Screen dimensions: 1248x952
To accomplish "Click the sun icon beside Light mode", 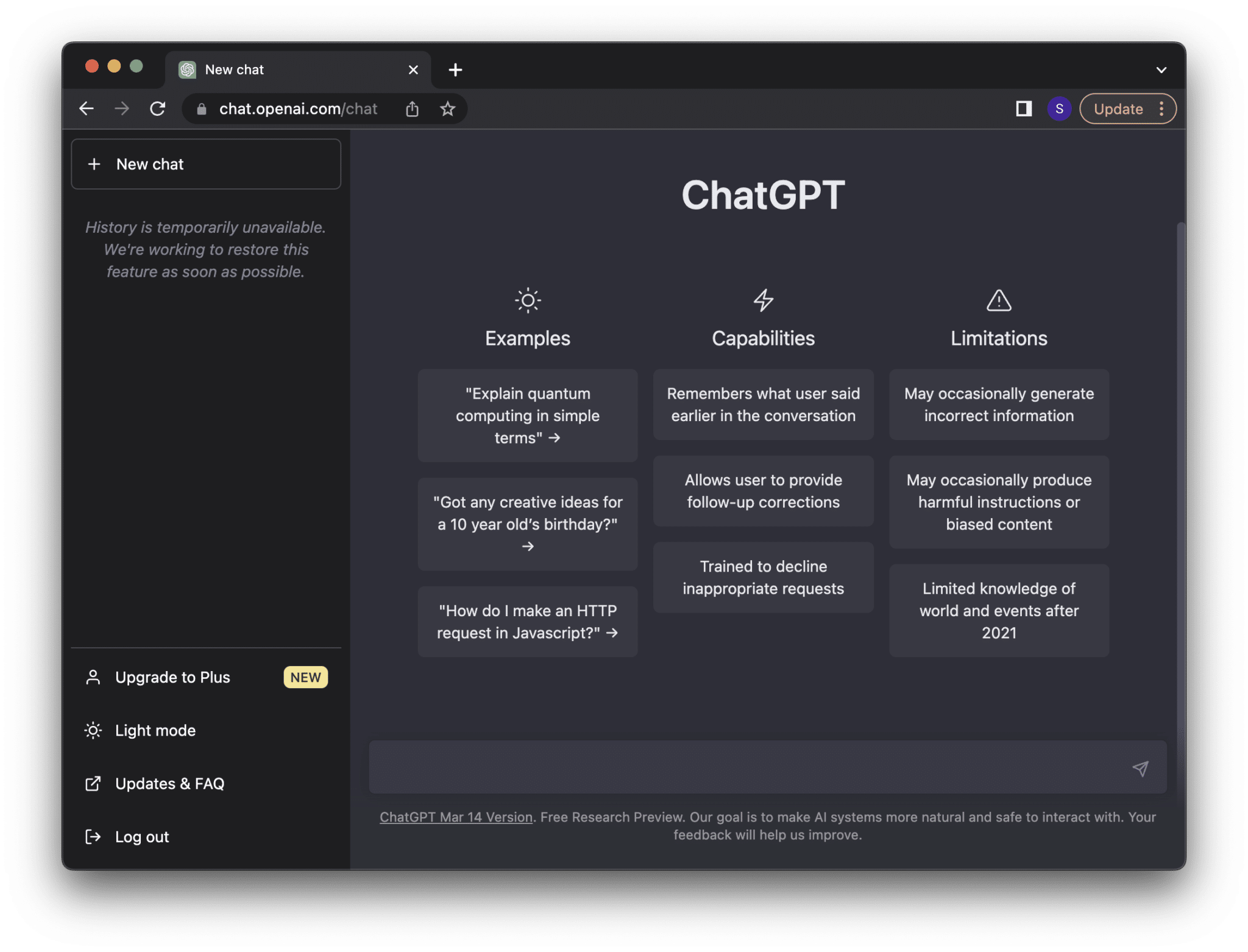I will click(93, 730).
